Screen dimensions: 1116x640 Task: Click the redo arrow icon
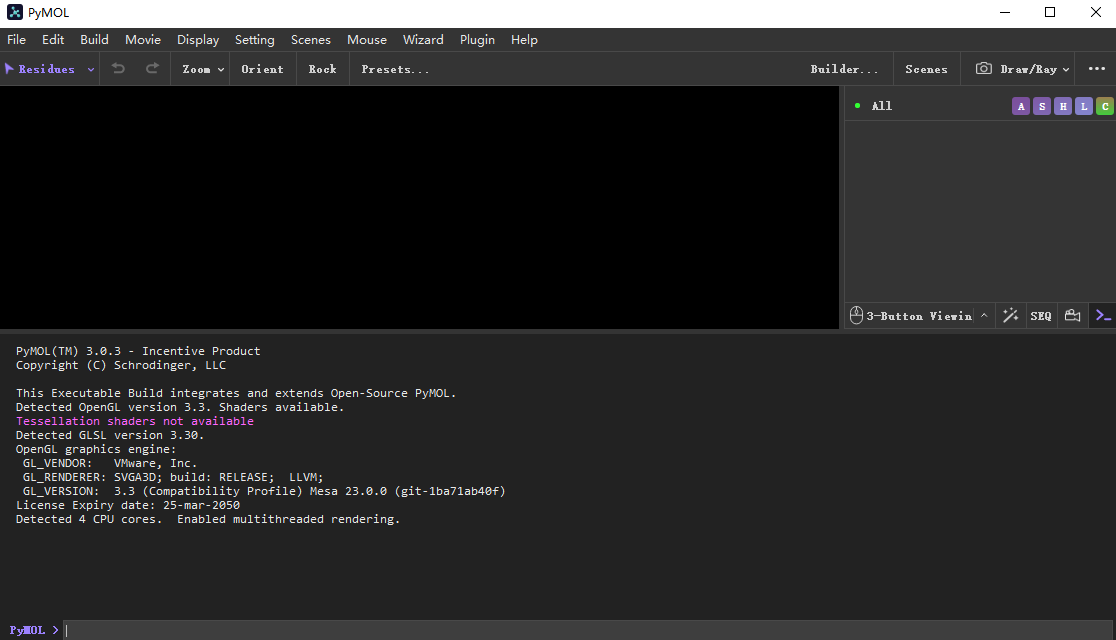coord(152,69)
